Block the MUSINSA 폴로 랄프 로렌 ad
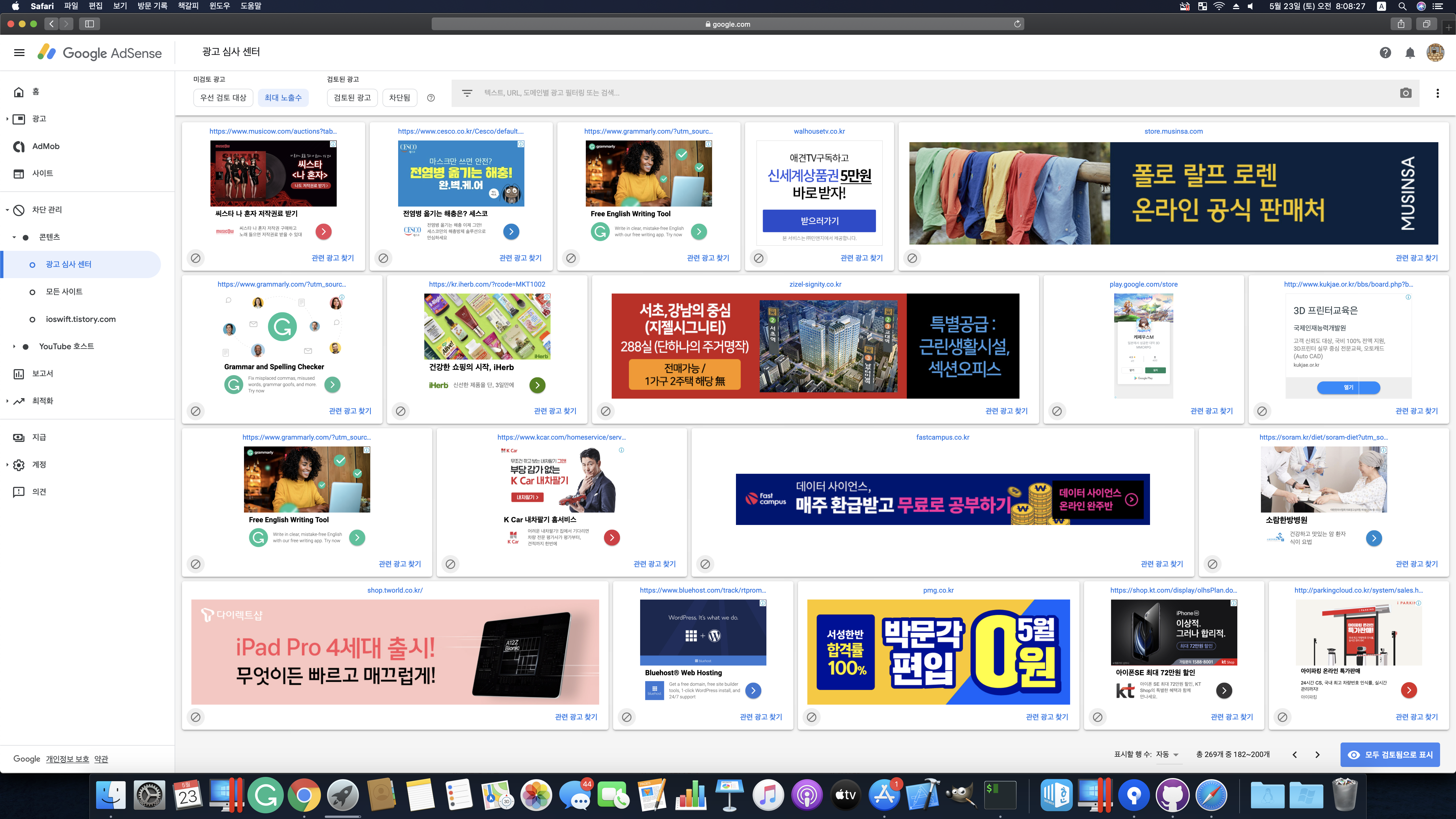Viewport: 1456px width, 819px height. tap(912, 258)
